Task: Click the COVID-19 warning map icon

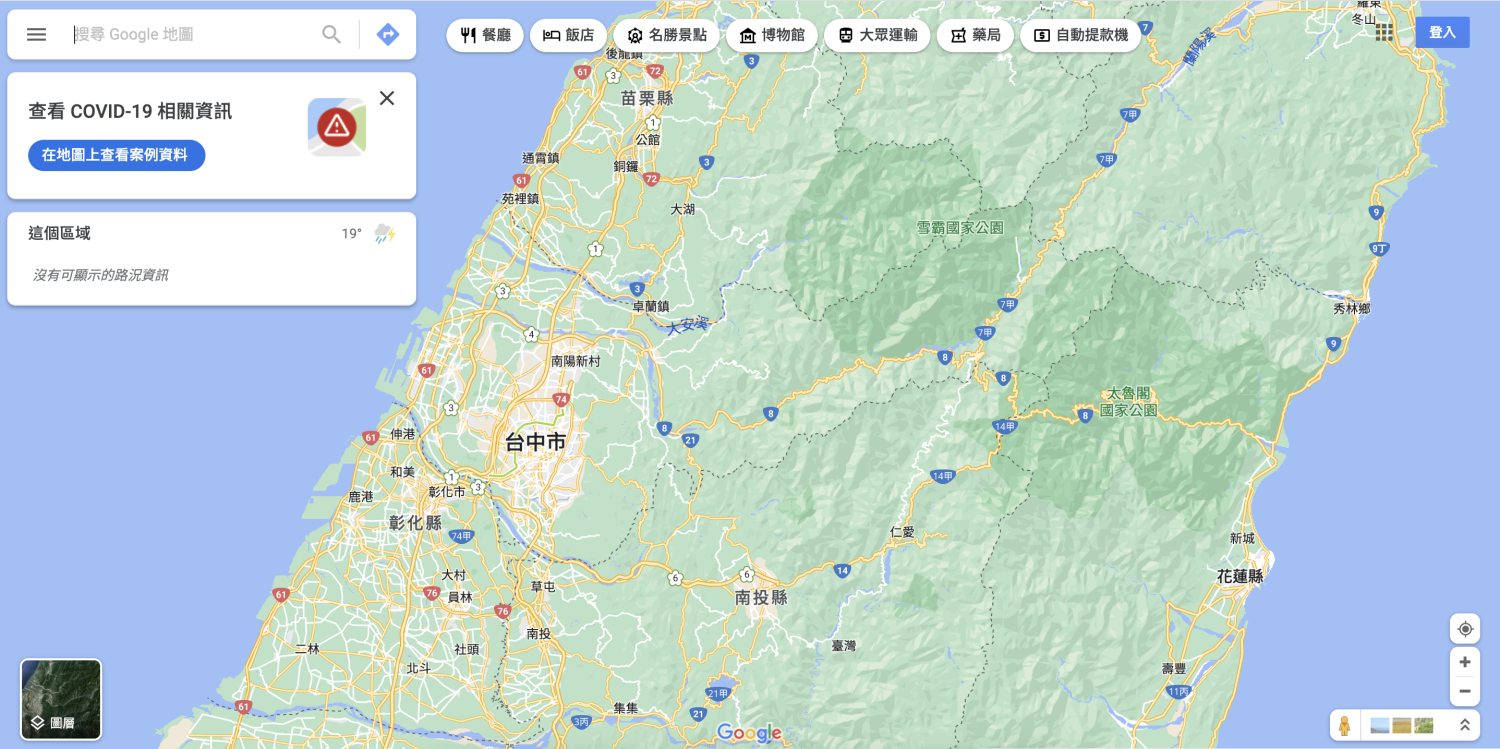Action: (337, 127)
